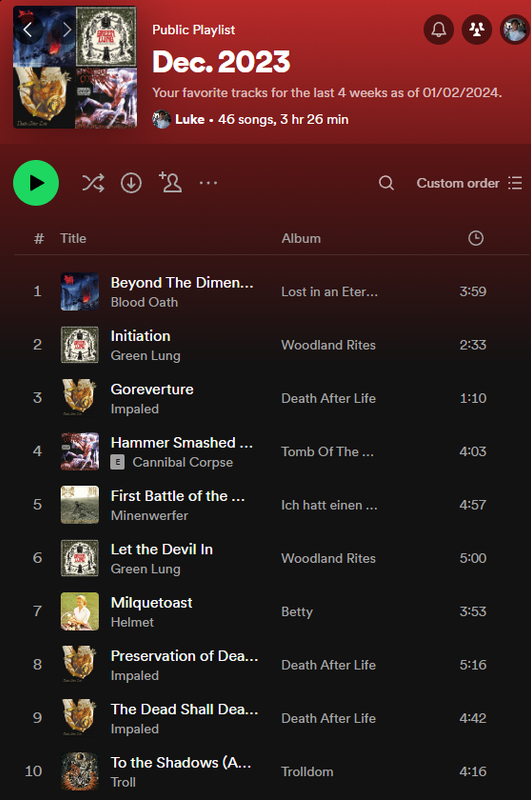The image size is (531, 800).
Task: Click track number 5
Action: pyautogui.click(x=37, y=505)
